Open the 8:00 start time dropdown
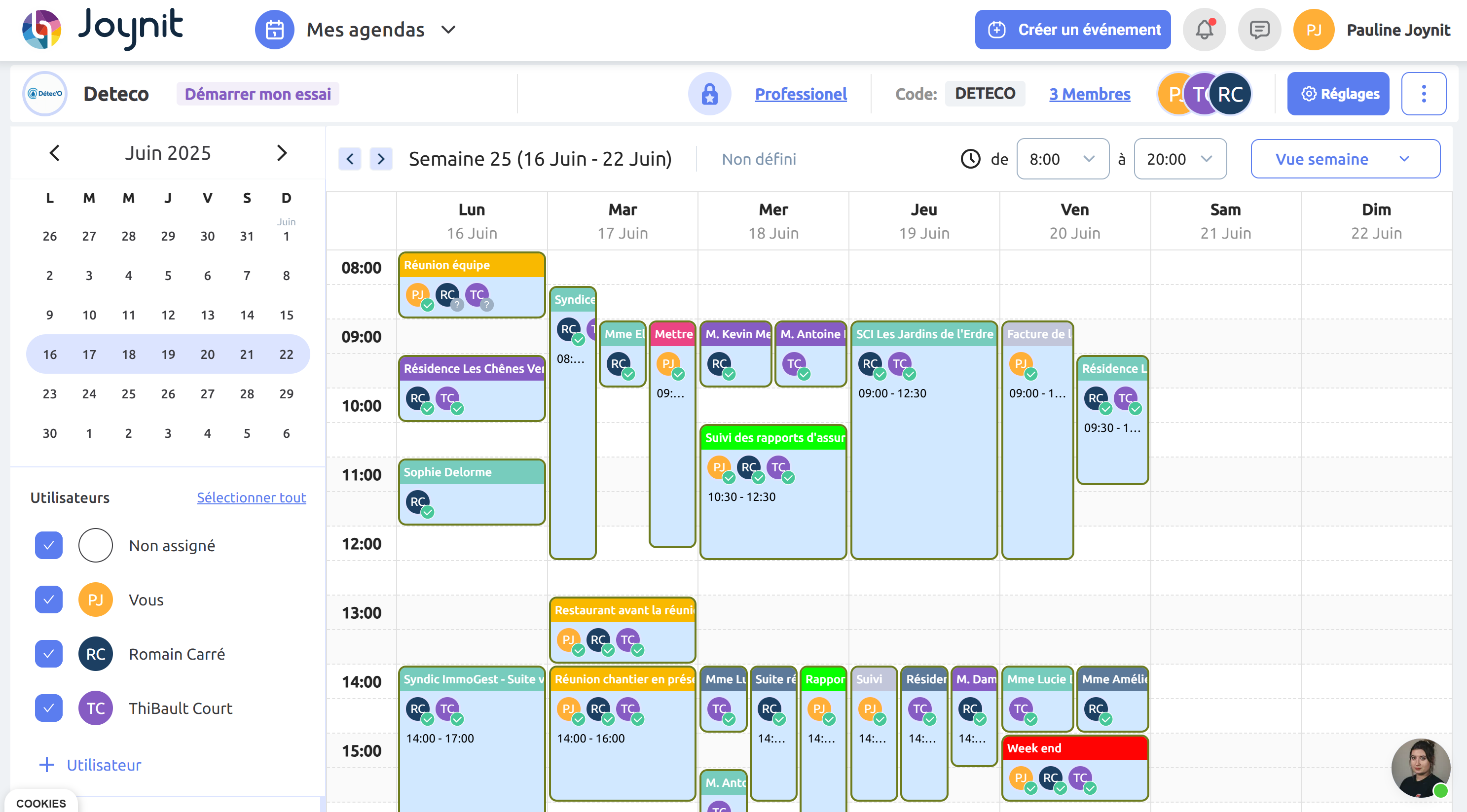 pos(1062,159)
